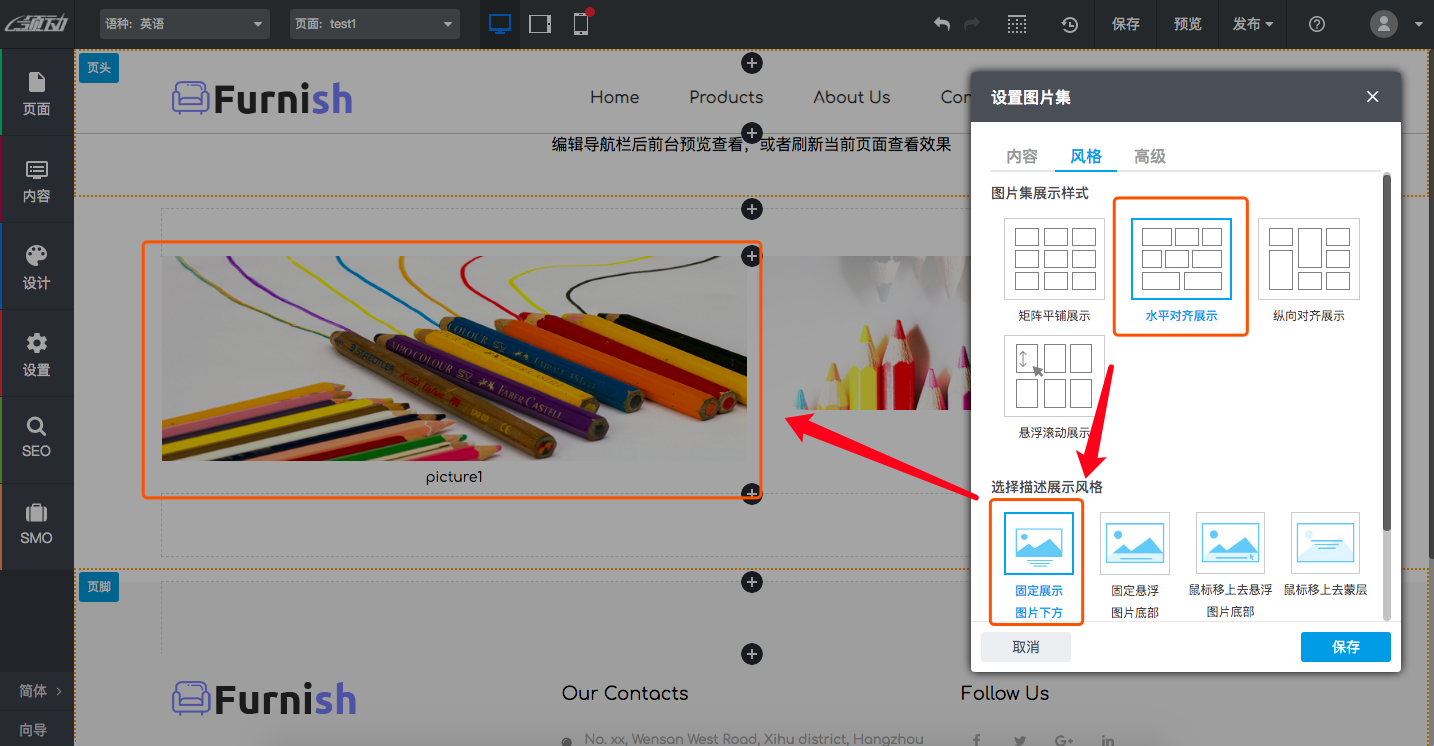Expand the 语种 language dropdown
This screenshot has height=746, width=1434.
185,24
